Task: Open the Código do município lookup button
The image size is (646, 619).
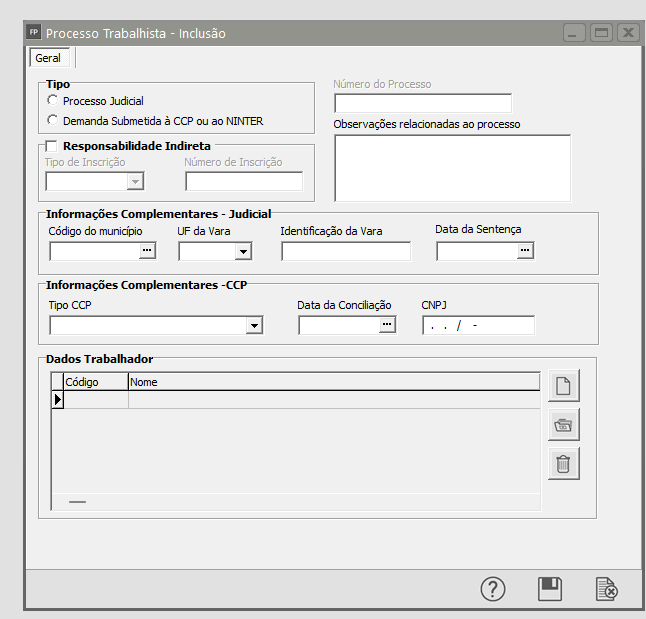Action: click(x=147, y=251)
